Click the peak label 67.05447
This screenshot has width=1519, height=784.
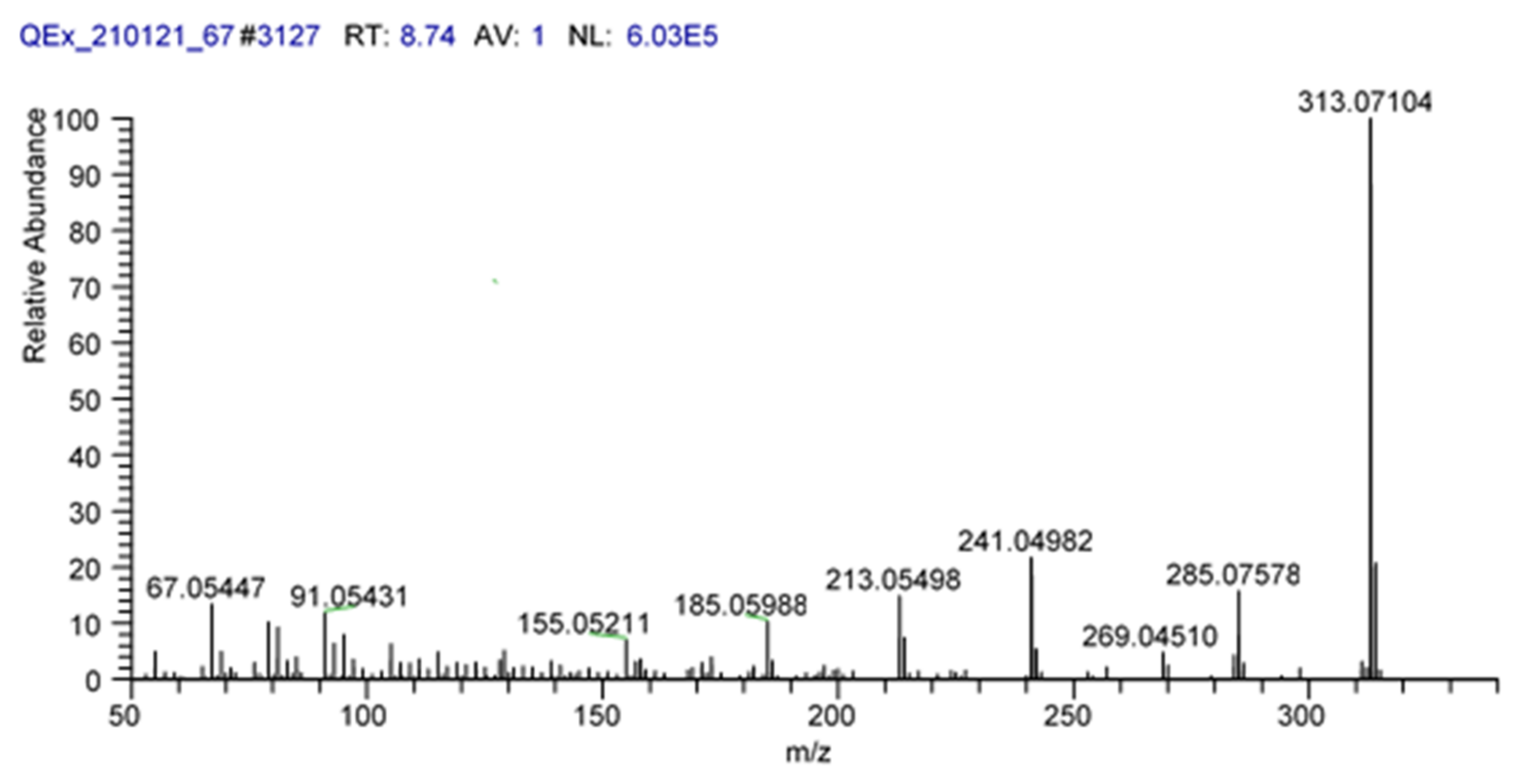point(205,587)
